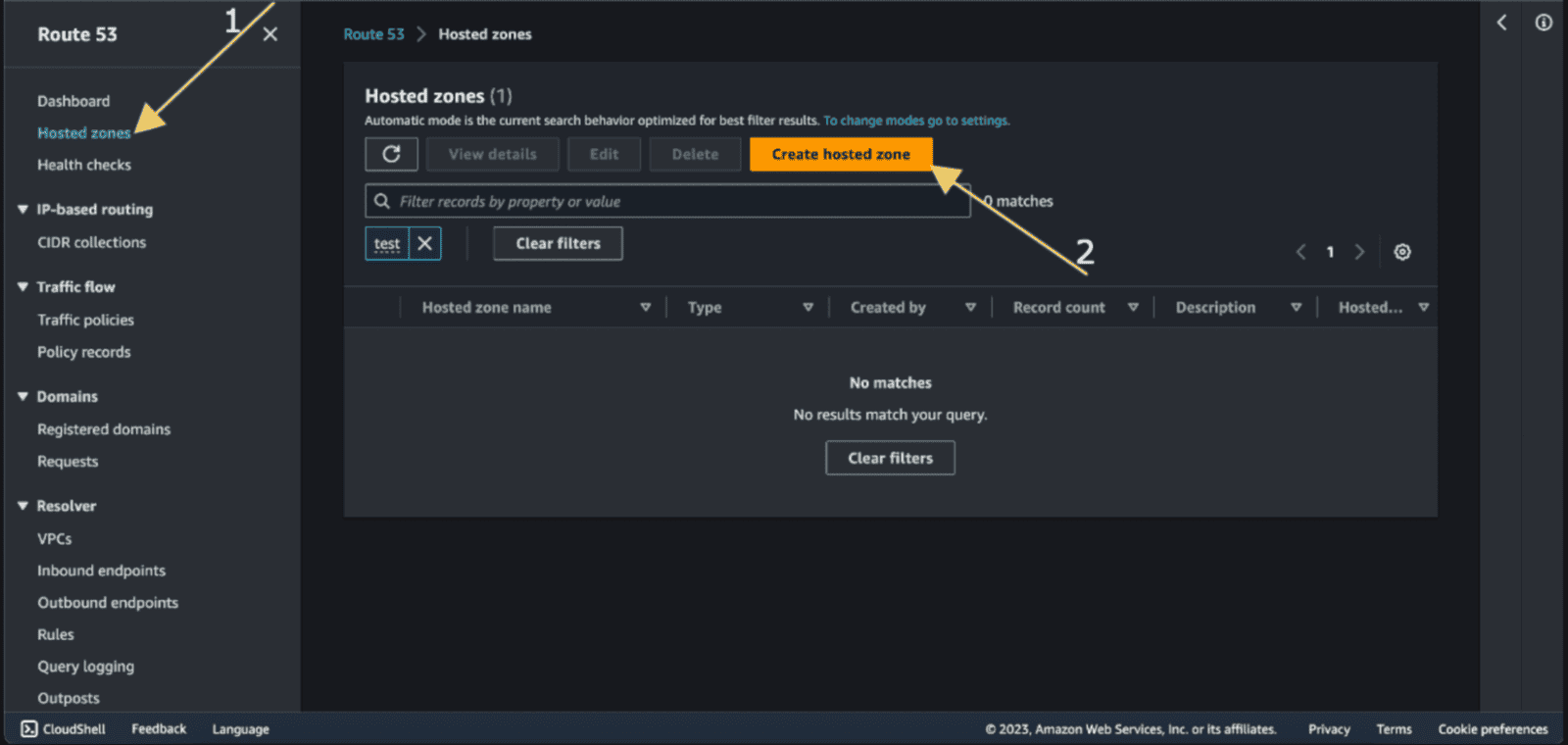Collapse the right side panel arrow

pyautogui.click(x=1501, y=23)
